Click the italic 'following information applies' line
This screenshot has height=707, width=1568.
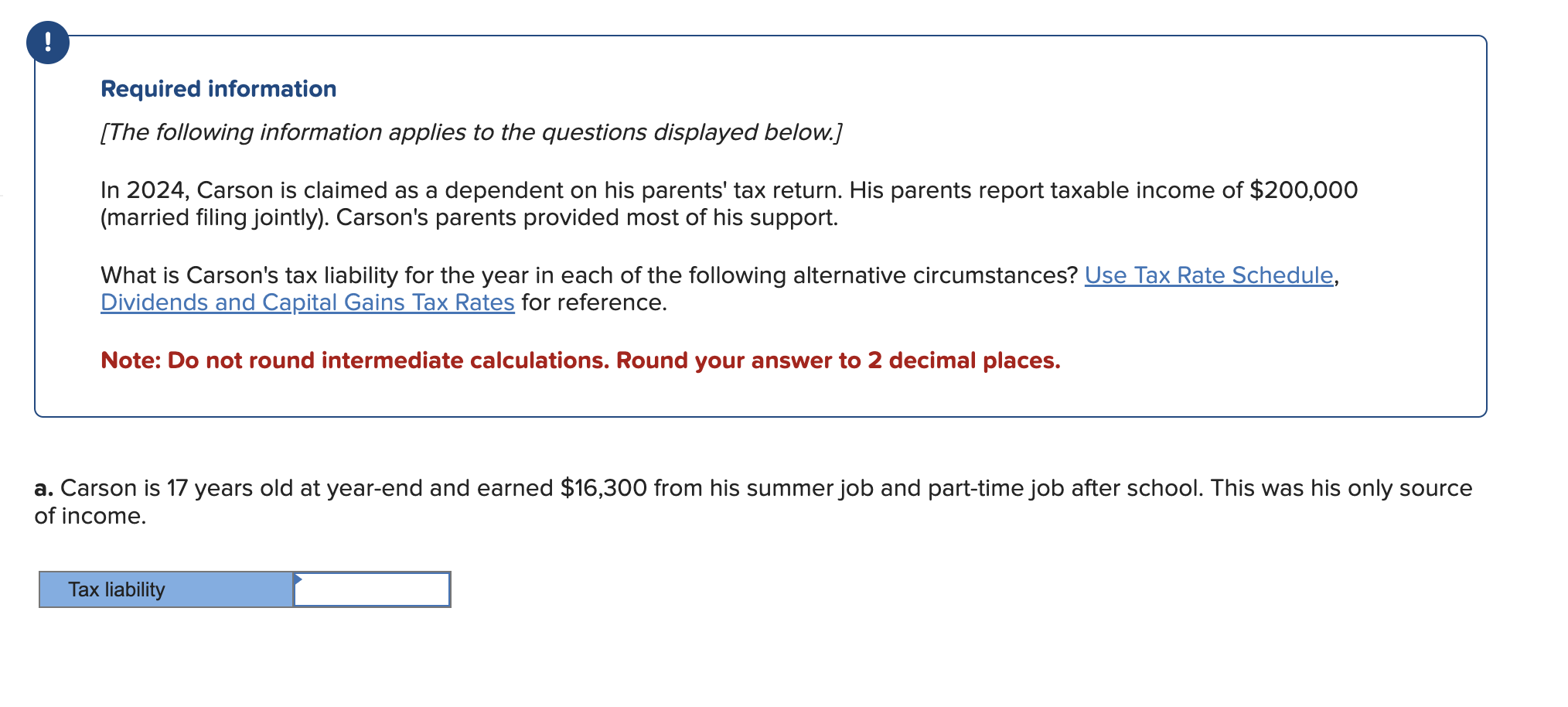(471, 132)
